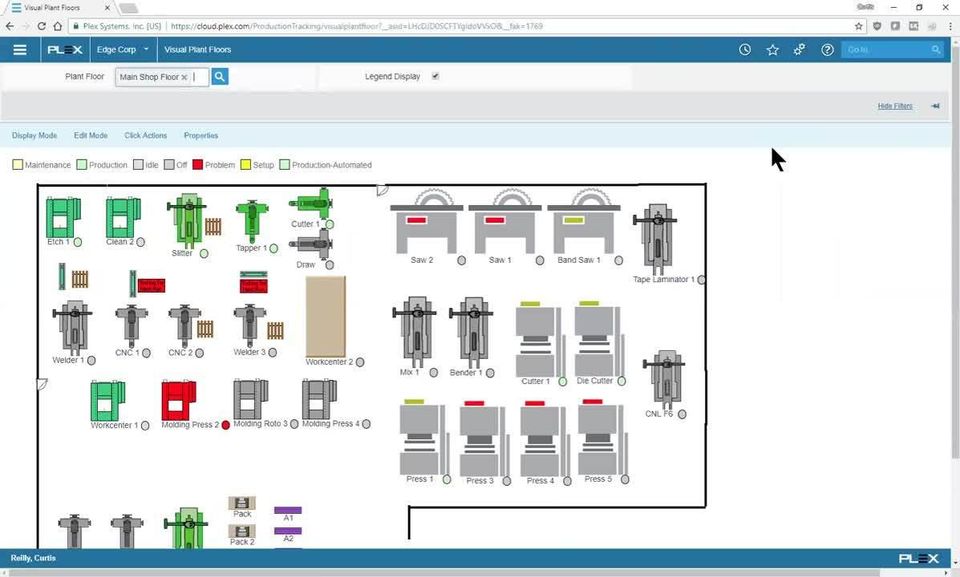
Task: Select the Slitter machine icon
Action: (188, 221)
